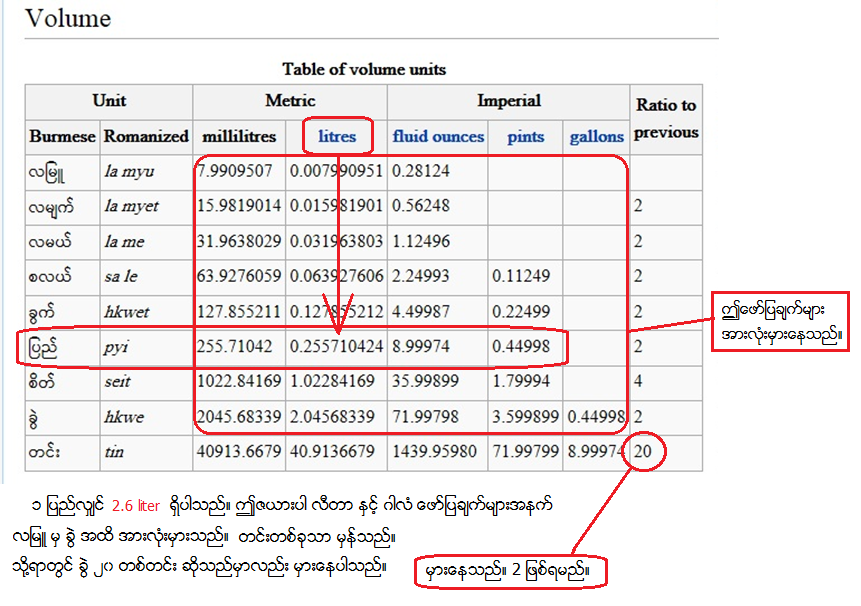Select the 1439.95980 fluid ounces value
The width and height of the screenshot is (861, 606).
coord(434,451)
